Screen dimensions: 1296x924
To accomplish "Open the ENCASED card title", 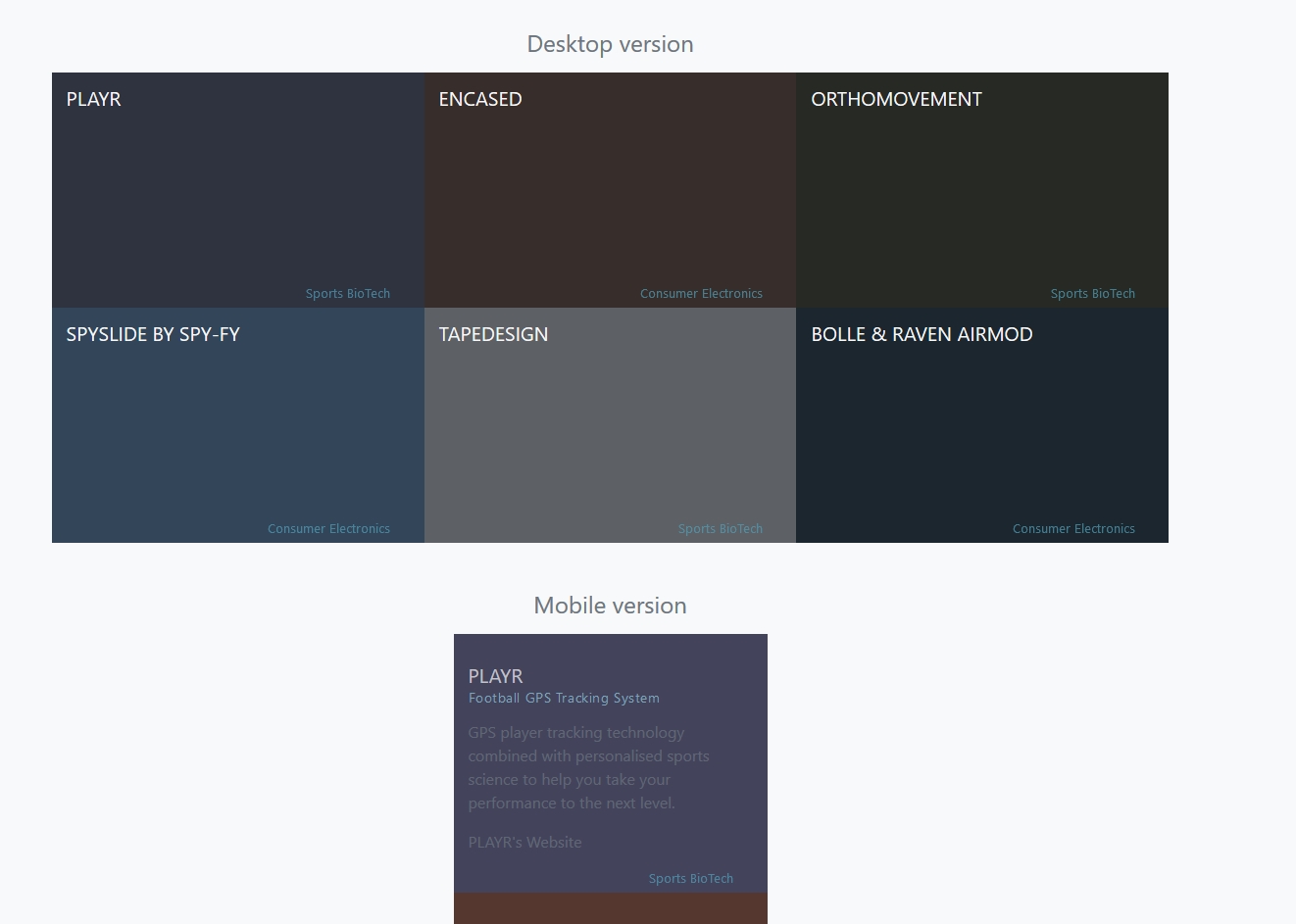I will [x=480, y=99].
